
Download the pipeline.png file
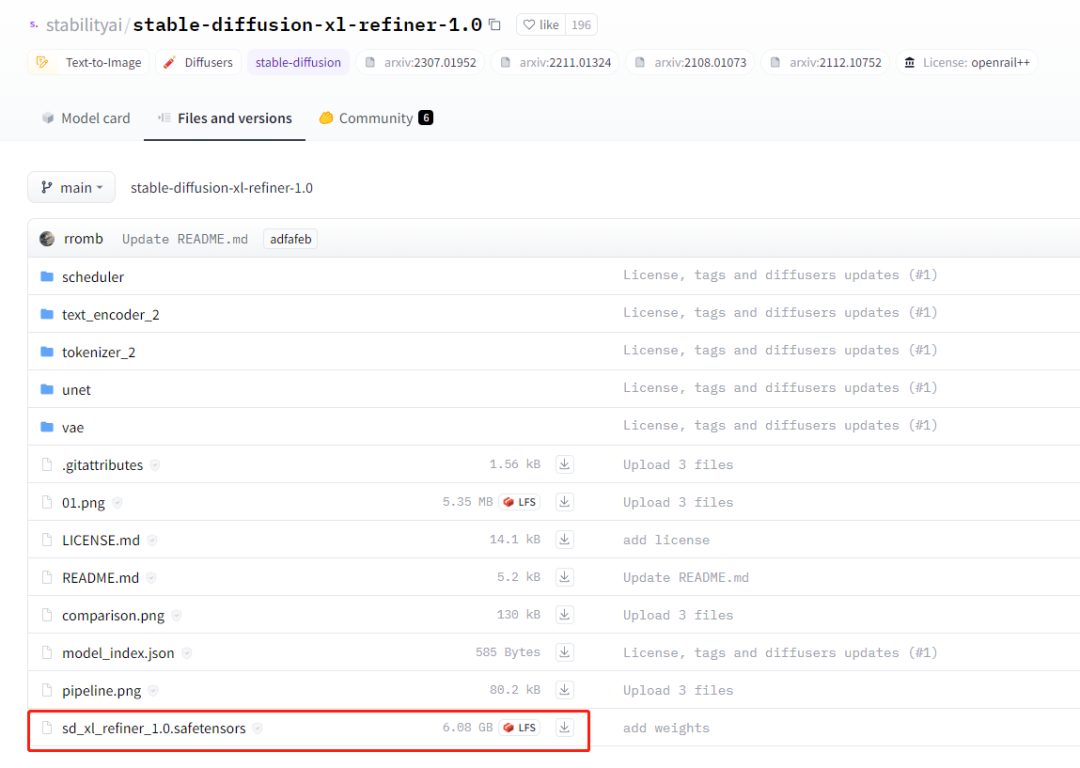564,690
